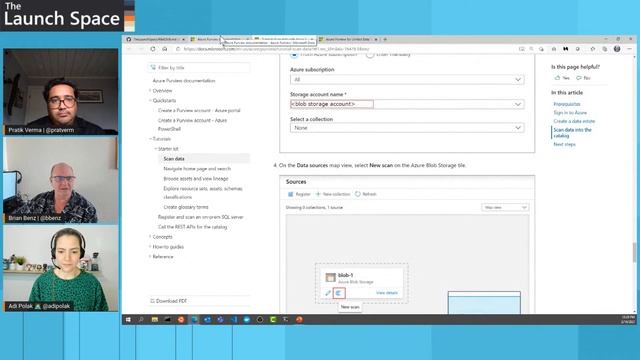This screenshot has width=640, height=360.
Task: Open the Map view dropdown in Sources
Action: (x=505, y=207)
